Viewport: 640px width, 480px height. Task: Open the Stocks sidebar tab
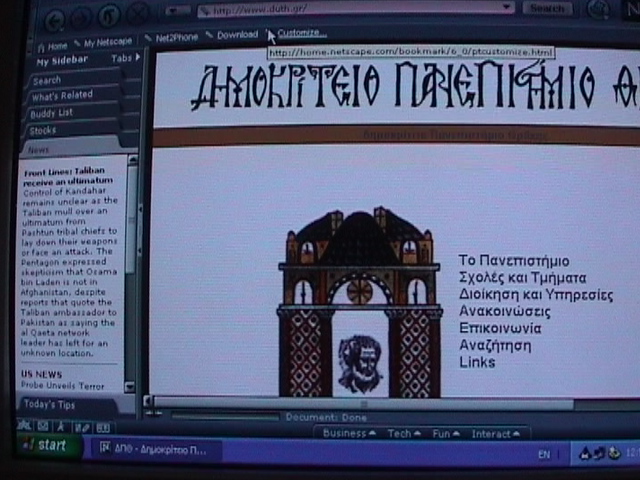(70, 130)
